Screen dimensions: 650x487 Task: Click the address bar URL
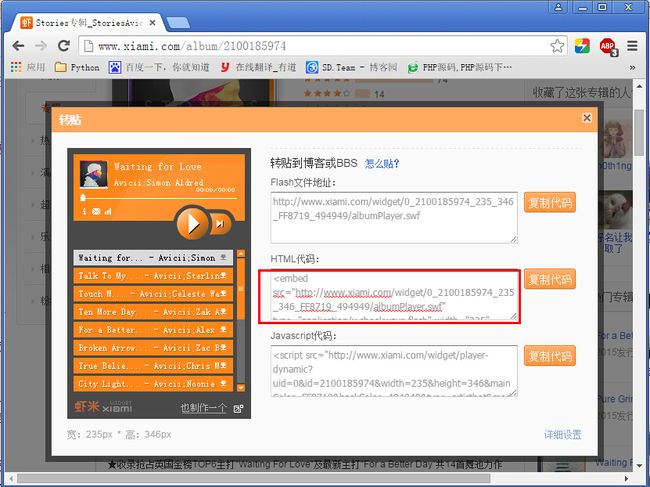[192, 46]
